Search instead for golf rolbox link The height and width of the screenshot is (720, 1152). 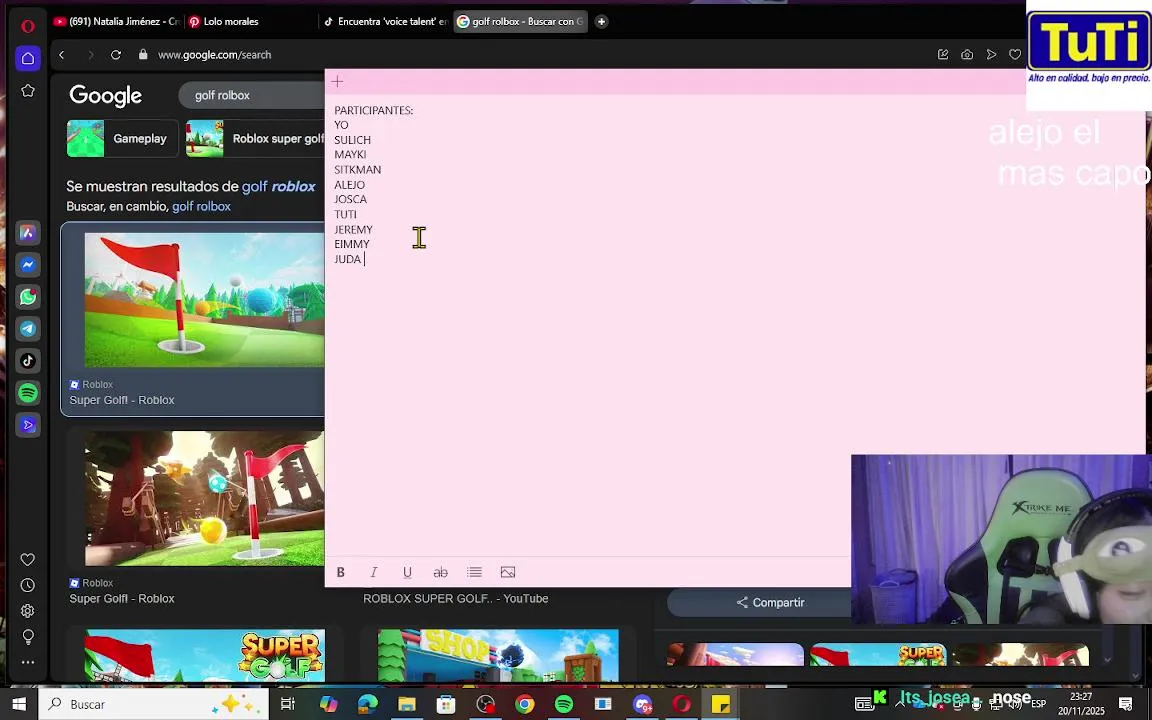click(x=201, y=206)
